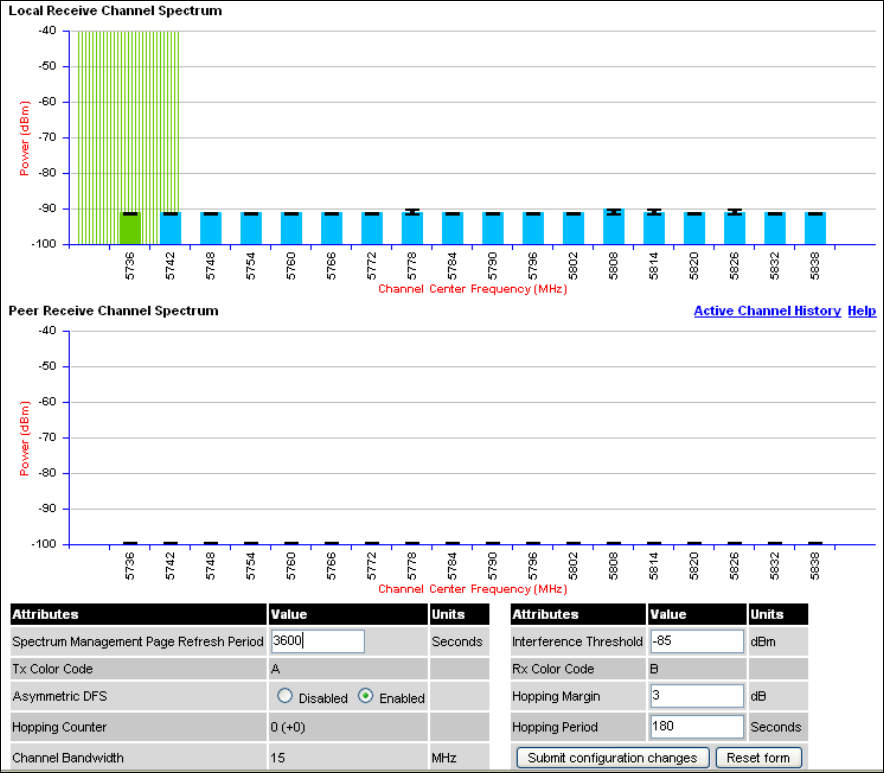Focus the Hopping Margin input field
This screenshot has height=773, width=884.
[x=697, y=696]
